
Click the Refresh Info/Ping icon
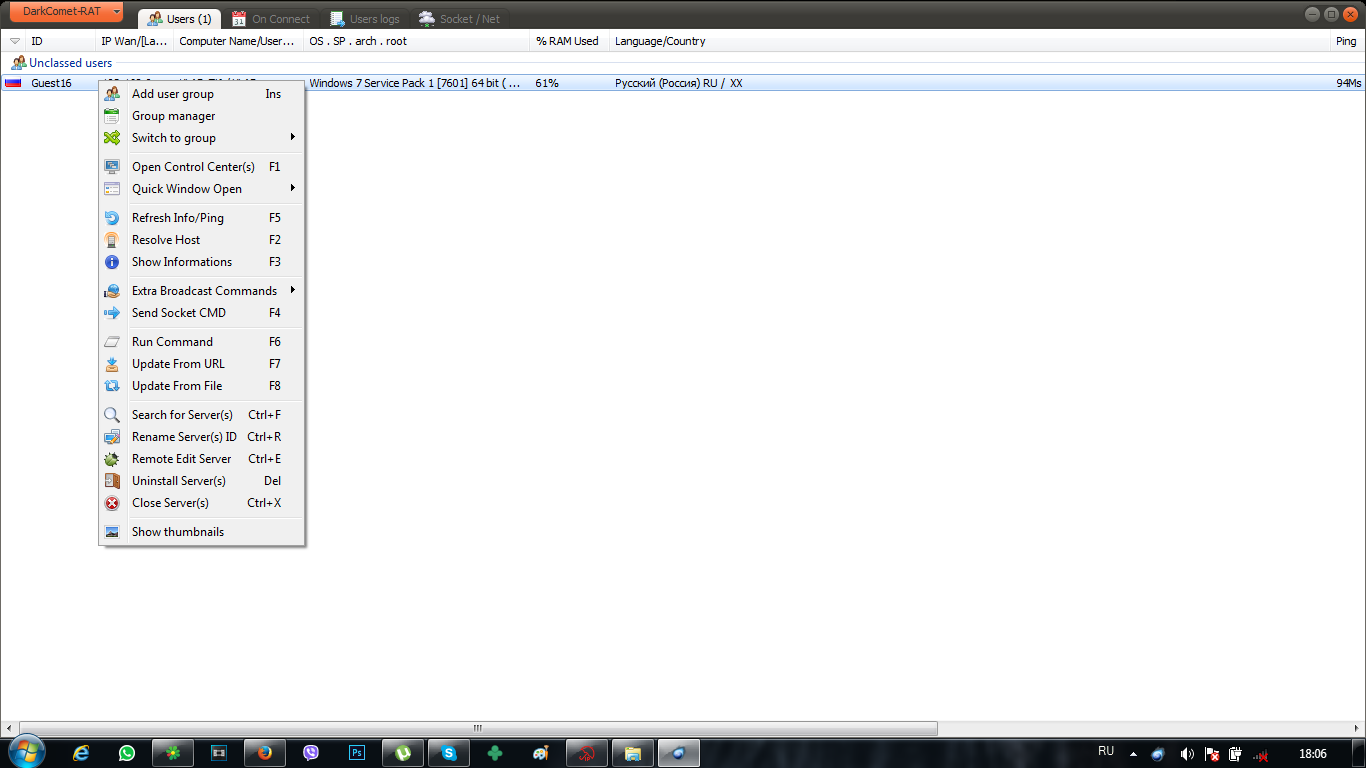coord(112,218)
